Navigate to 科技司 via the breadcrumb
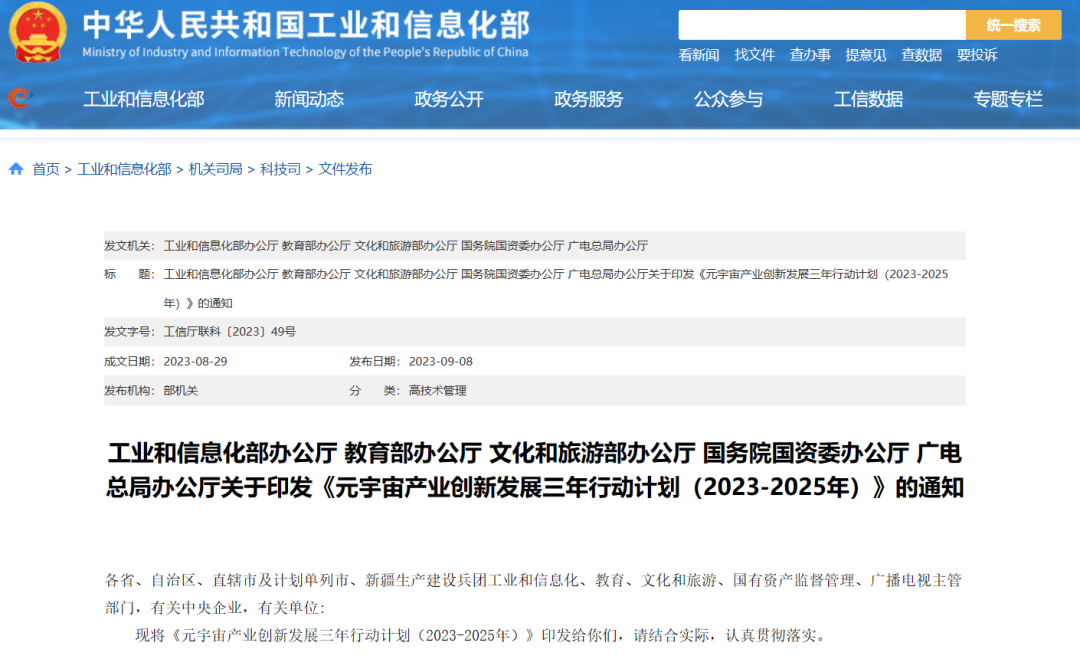 click(282, 169)
